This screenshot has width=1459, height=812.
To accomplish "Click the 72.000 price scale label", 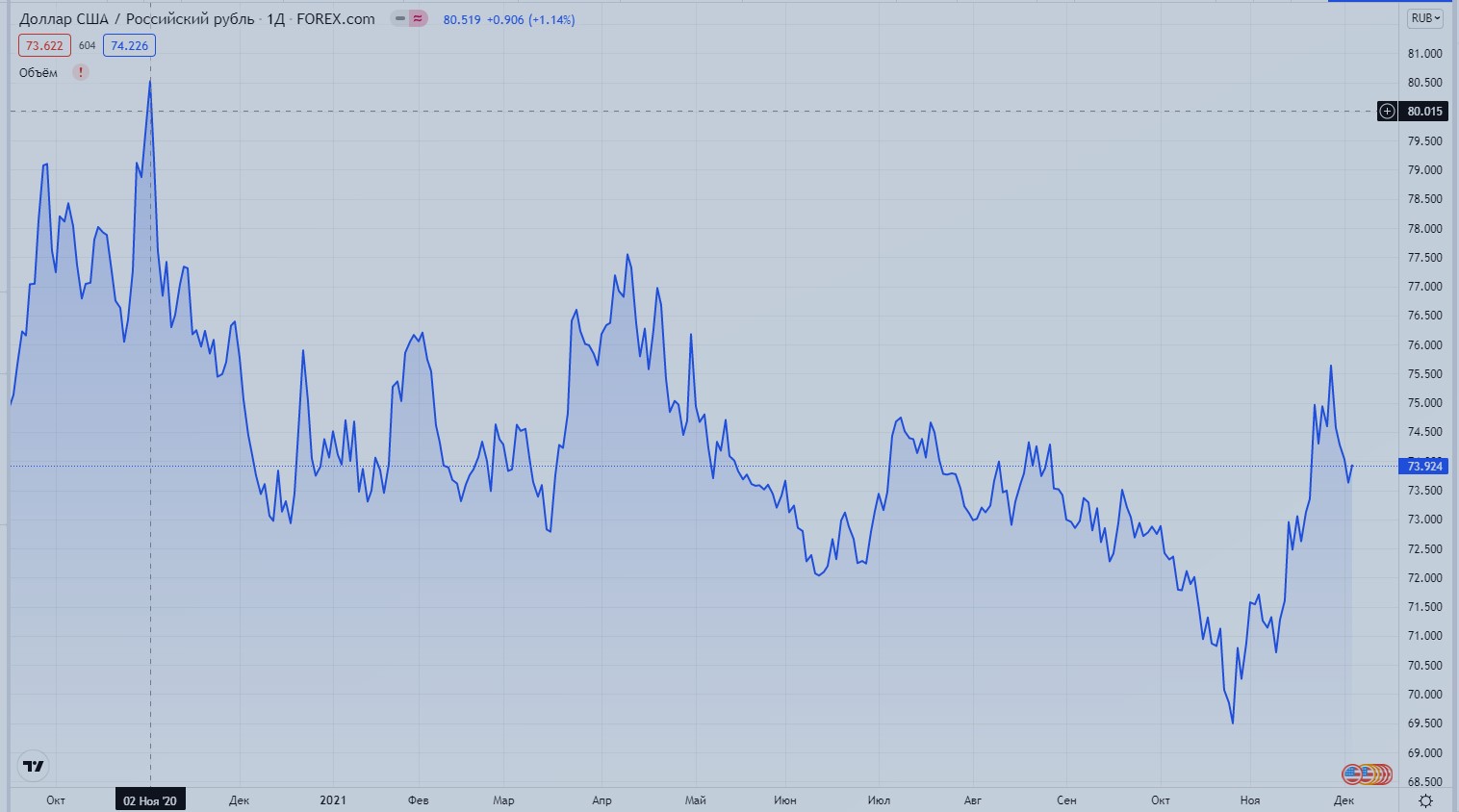I will 1424,578.
